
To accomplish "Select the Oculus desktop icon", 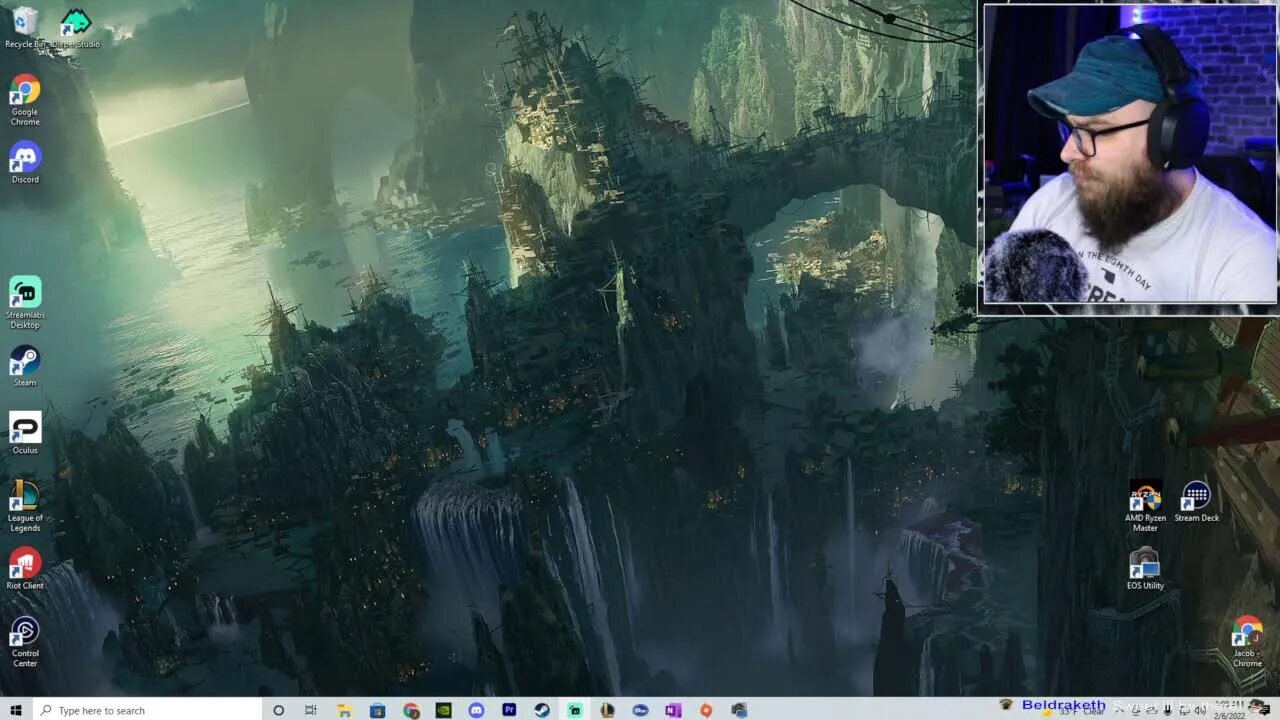I will [25, 433].
